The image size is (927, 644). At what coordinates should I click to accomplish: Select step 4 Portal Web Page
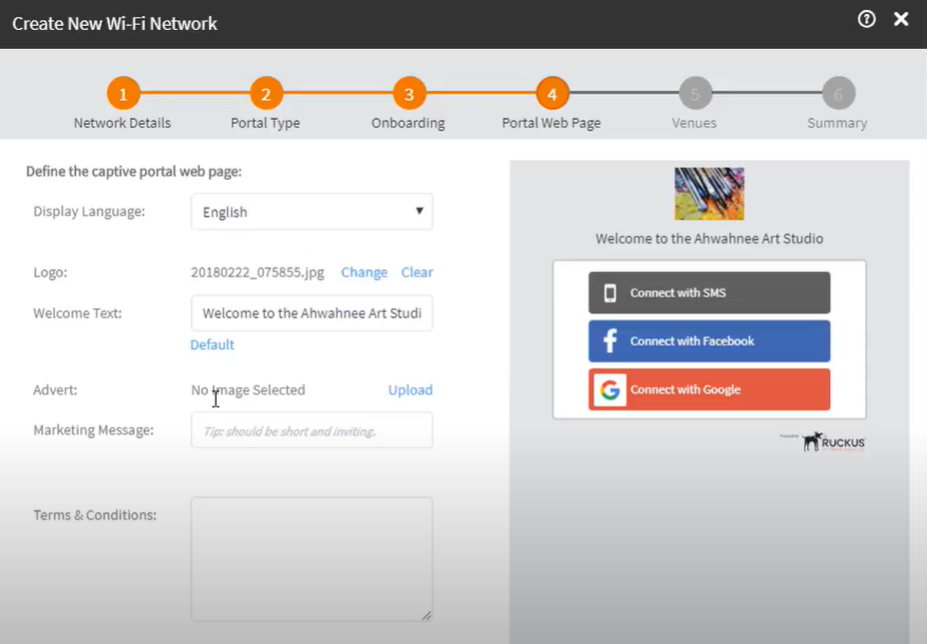tap(551, 95)
